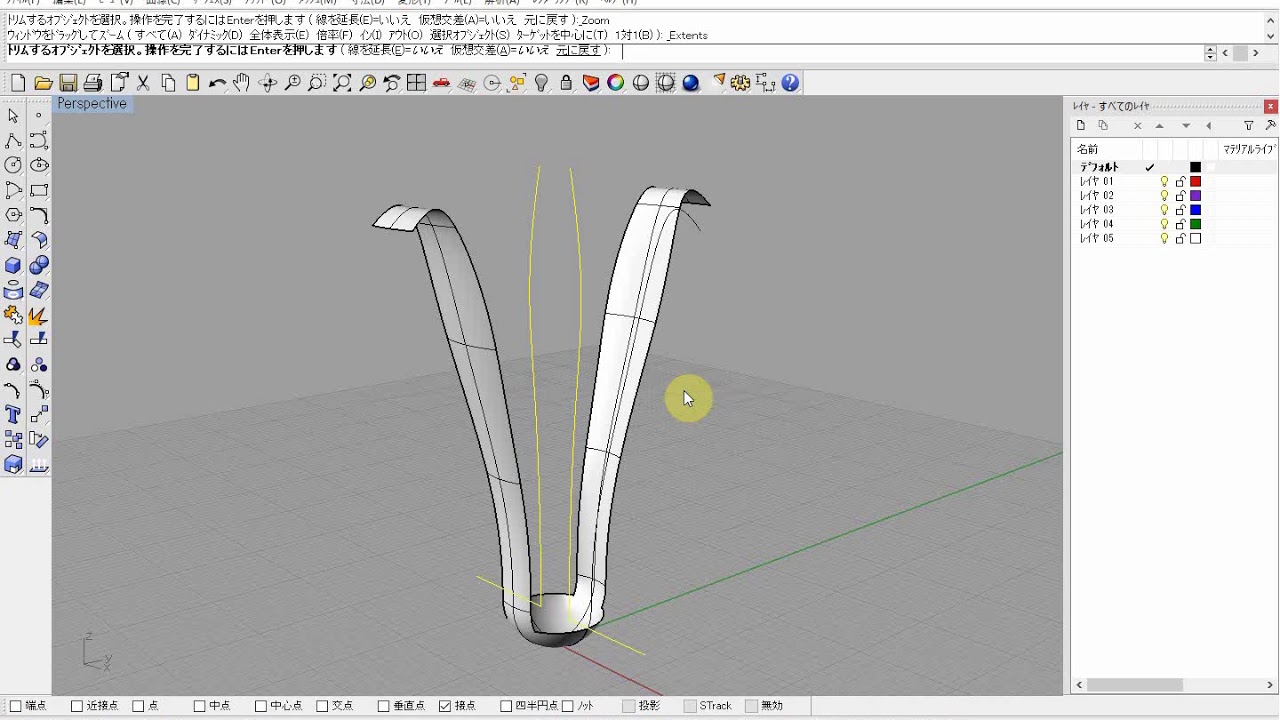This screenshot has width=1280, height=720.
Task: Select the デフォルト layer row
Action: tap(1174, 167)
